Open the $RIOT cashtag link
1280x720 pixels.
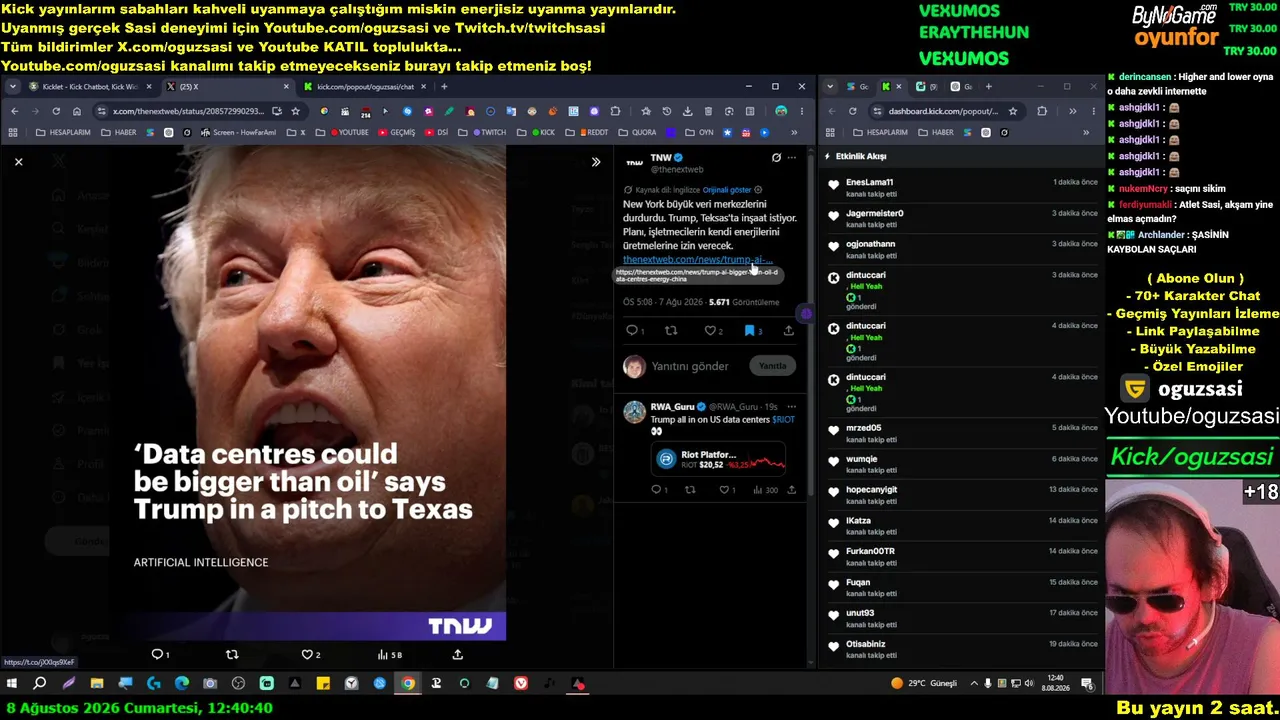coord(783,419)
